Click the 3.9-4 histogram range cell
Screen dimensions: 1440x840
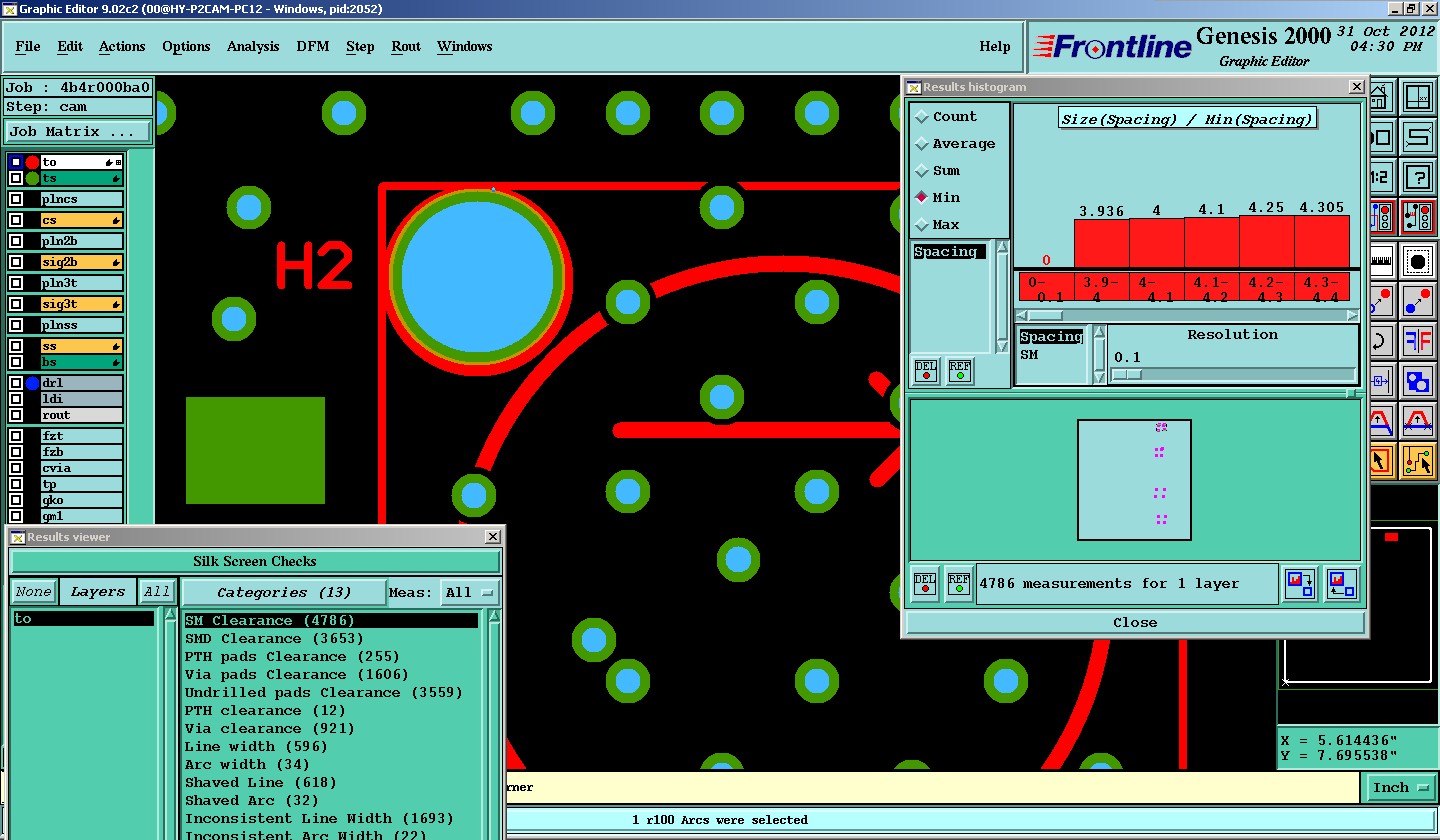point(1101,288)
